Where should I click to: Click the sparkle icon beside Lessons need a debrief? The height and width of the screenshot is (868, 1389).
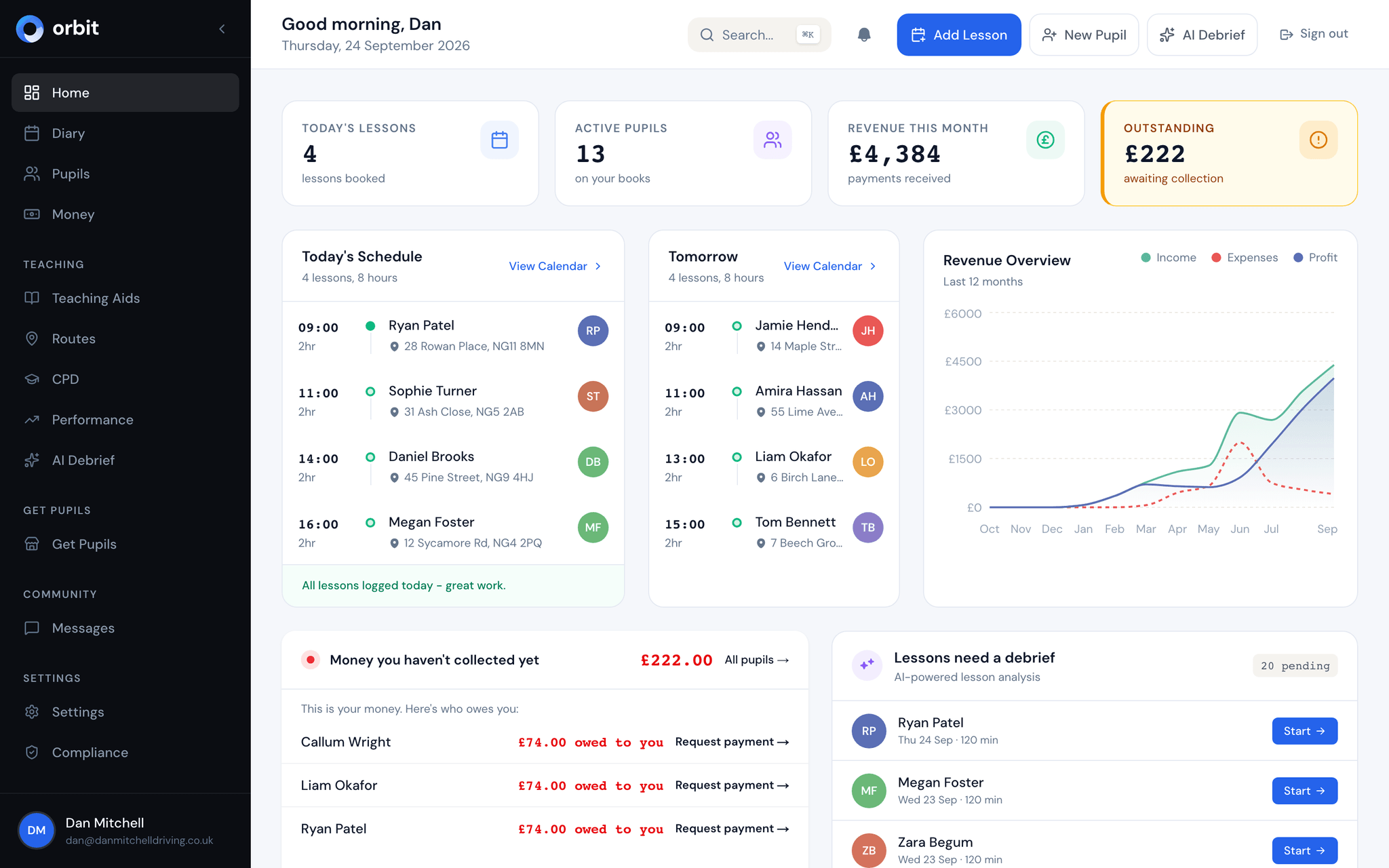coord(867,666)
